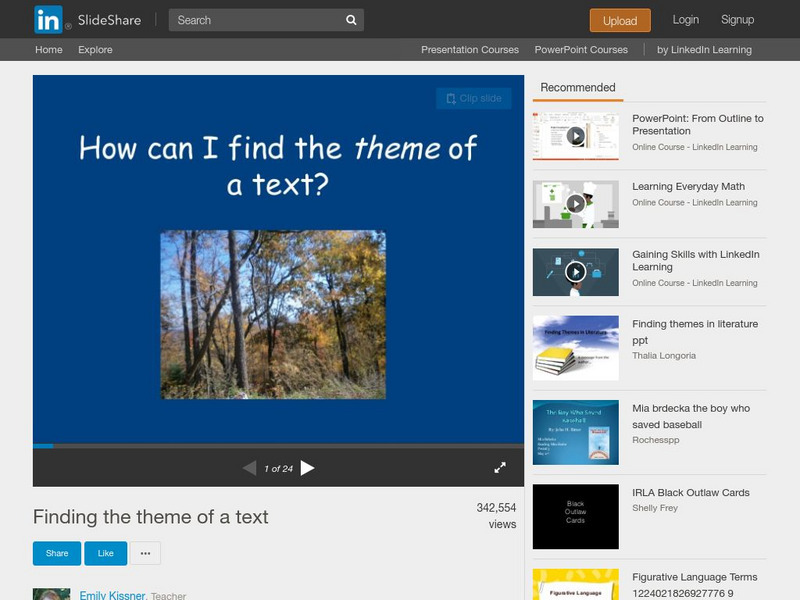The image size is (800, 600).
Task: Open the Explore menu item
Action: 95,50
